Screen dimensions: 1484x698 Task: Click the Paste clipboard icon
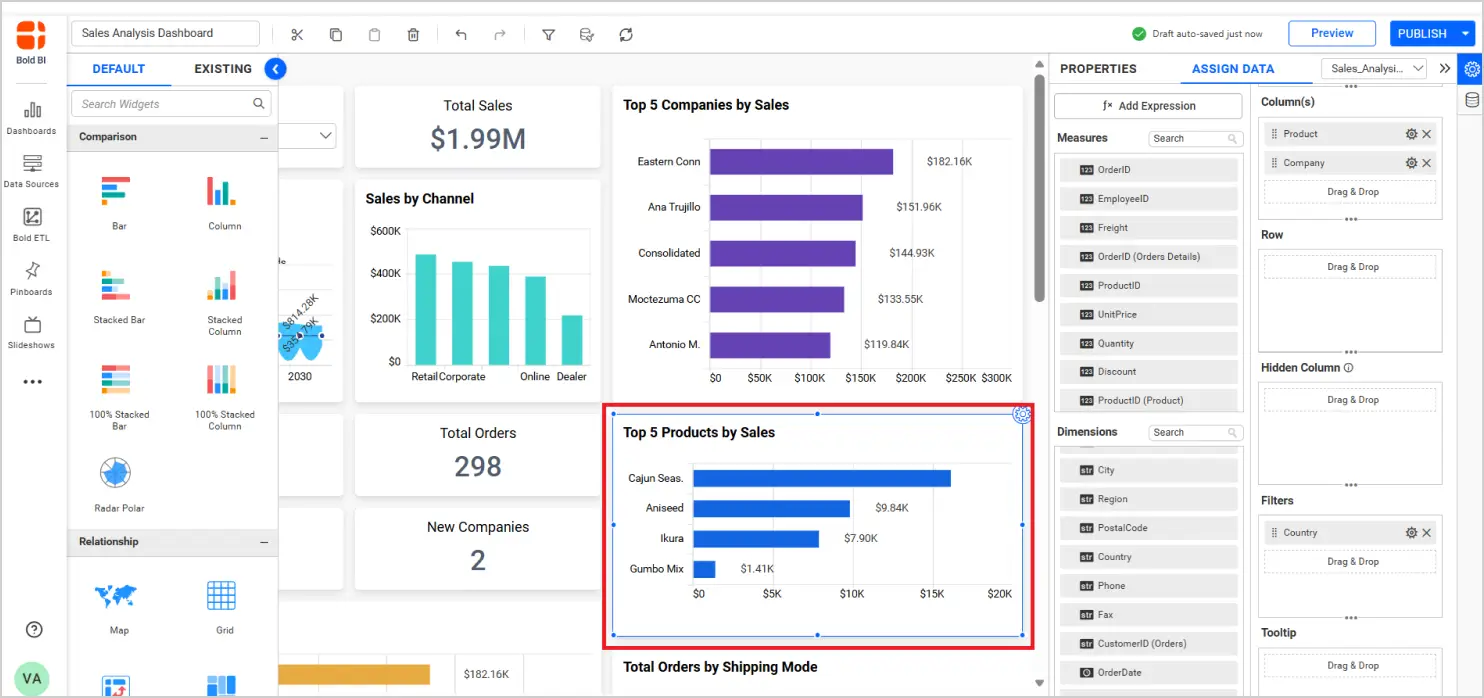pos(374,35)
